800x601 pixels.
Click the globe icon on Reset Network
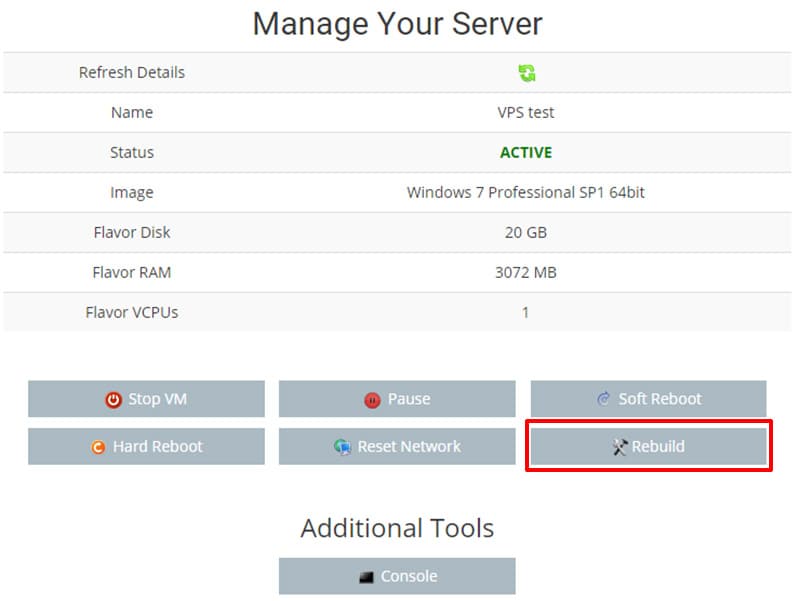click(342, 447)
